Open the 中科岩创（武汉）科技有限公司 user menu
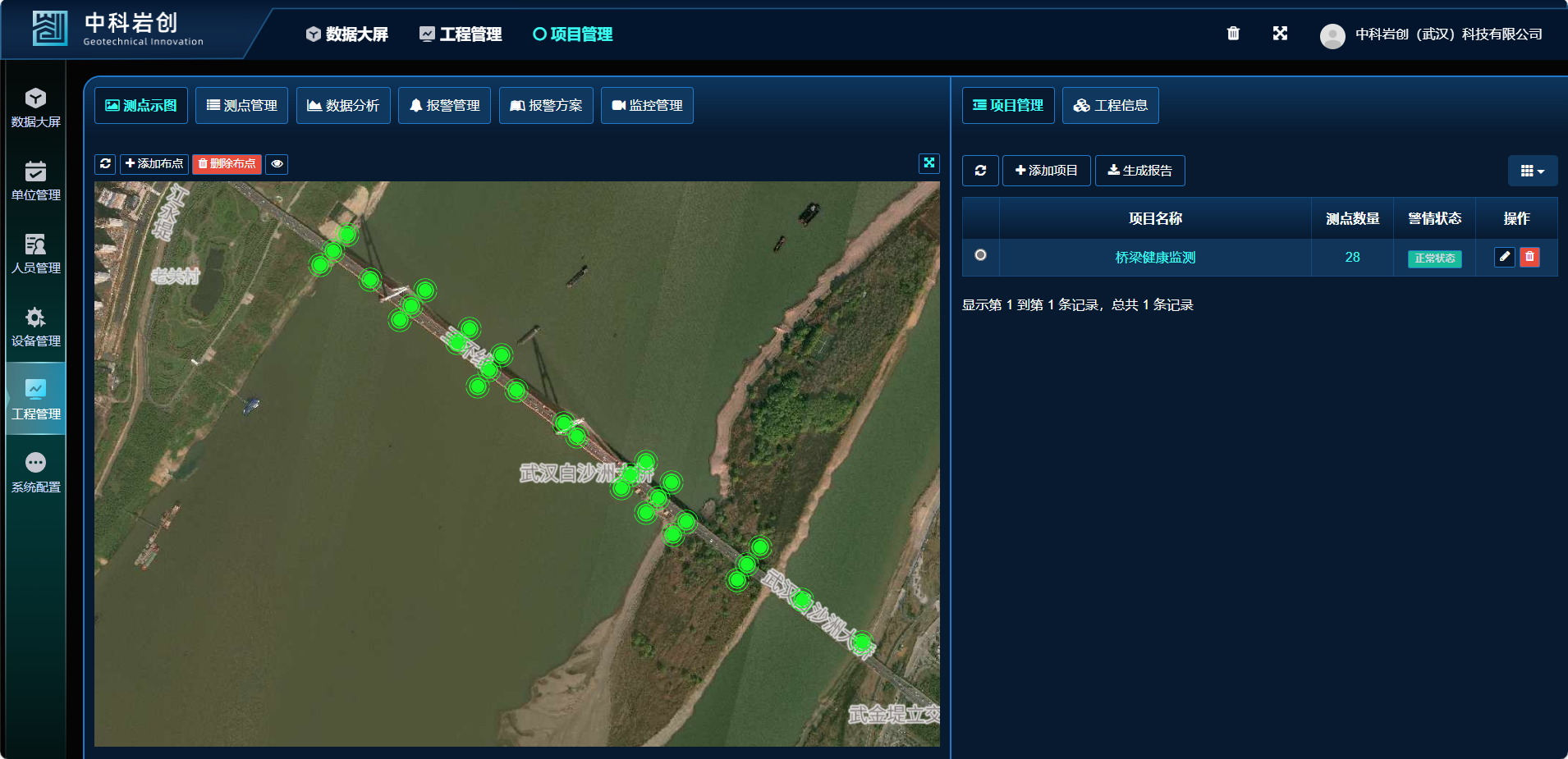Viewport: 1568px width, 759px height. click(1432, 34)
